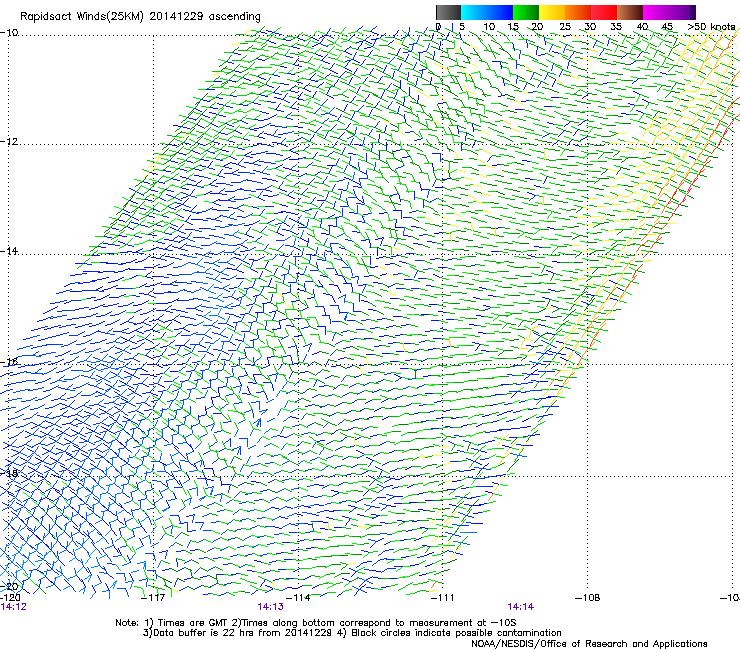Image resolution: width=740 pixels, height=650 pixels.
Task: Click the "-20" latitude axis label
Action: click(9, 586)
